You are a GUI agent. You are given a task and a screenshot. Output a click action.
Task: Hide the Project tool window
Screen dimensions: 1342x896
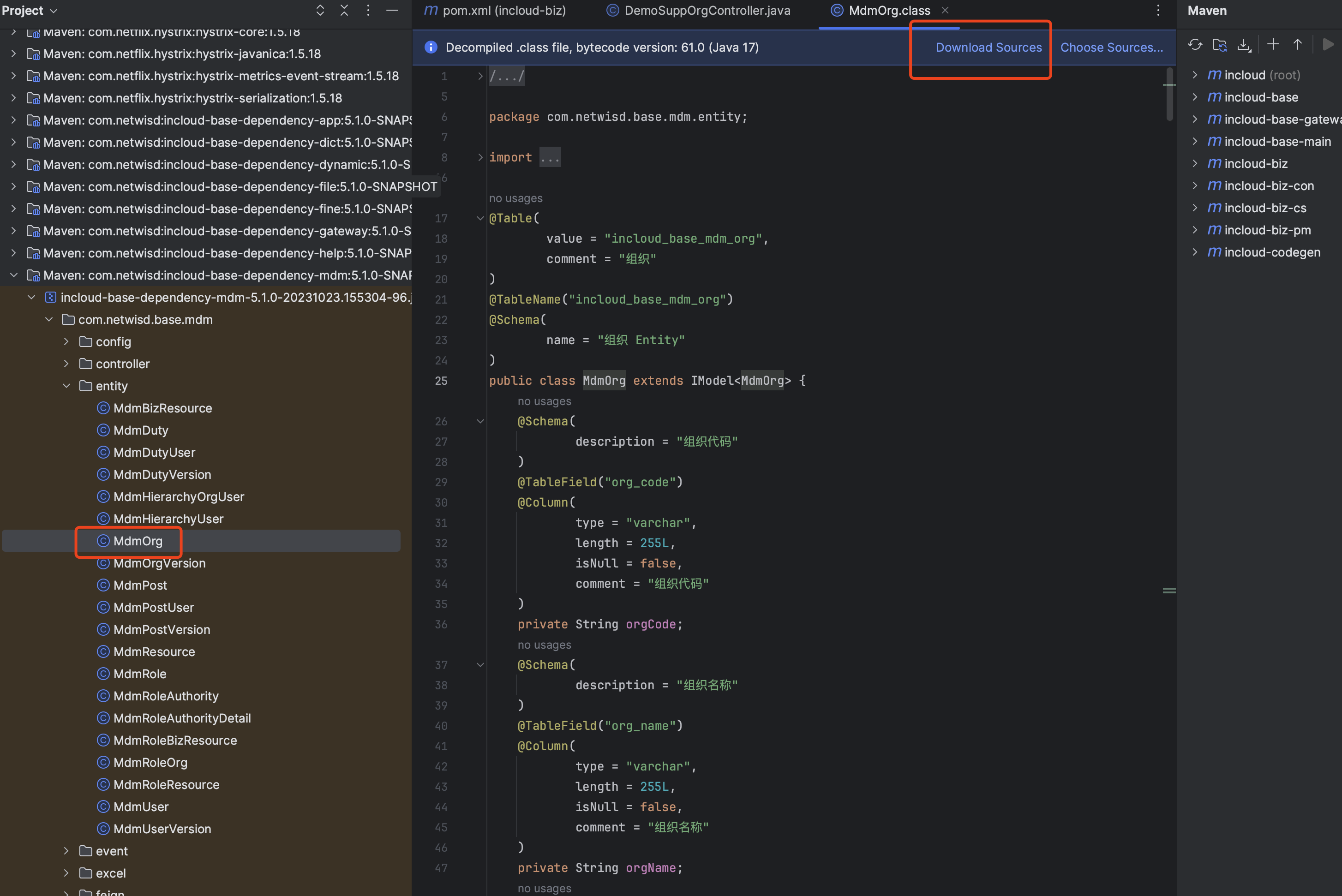[392, 10]
